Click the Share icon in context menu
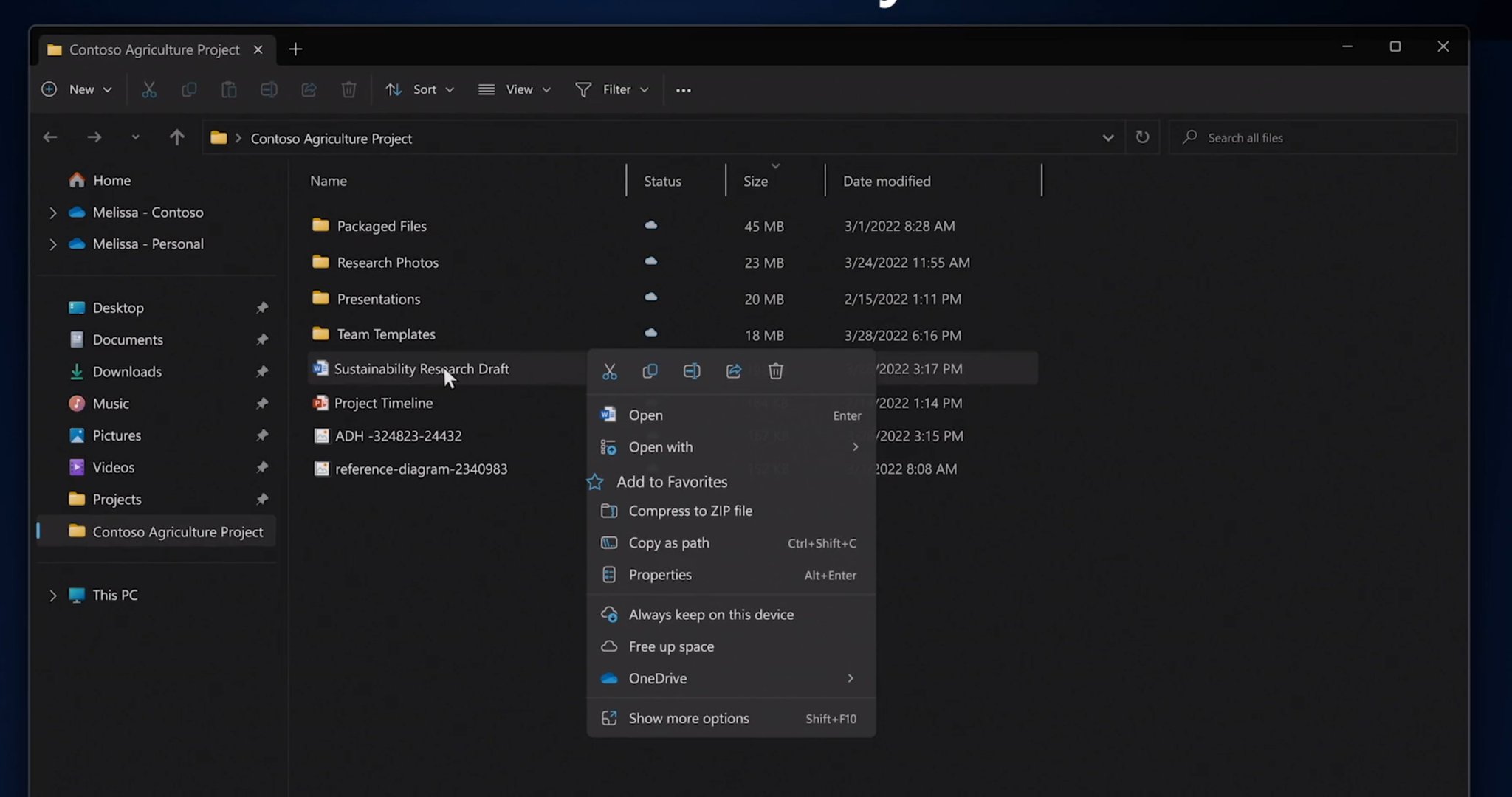Image resolution: width=1512 pixels, height=797 pixels. coord(733,371)
